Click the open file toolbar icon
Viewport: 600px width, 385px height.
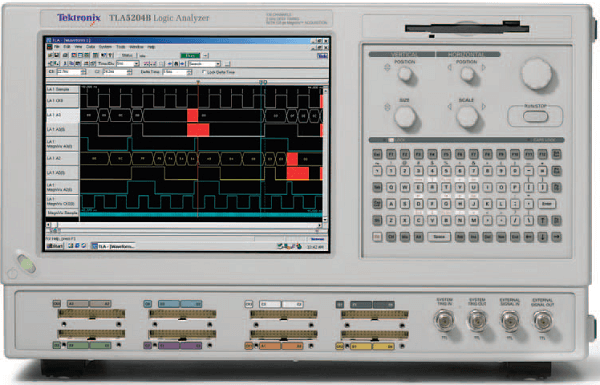pos(50,55)
